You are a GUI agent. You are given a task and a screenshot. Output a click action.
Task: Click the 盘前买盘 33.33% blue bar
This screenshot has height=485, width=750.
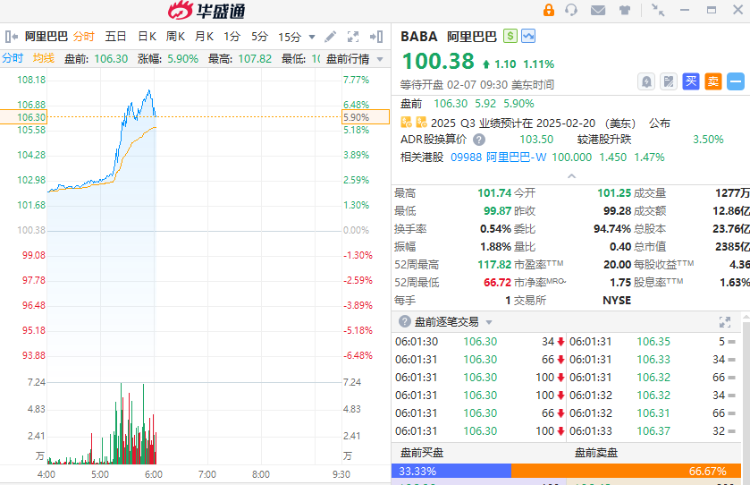click(451, 471)
